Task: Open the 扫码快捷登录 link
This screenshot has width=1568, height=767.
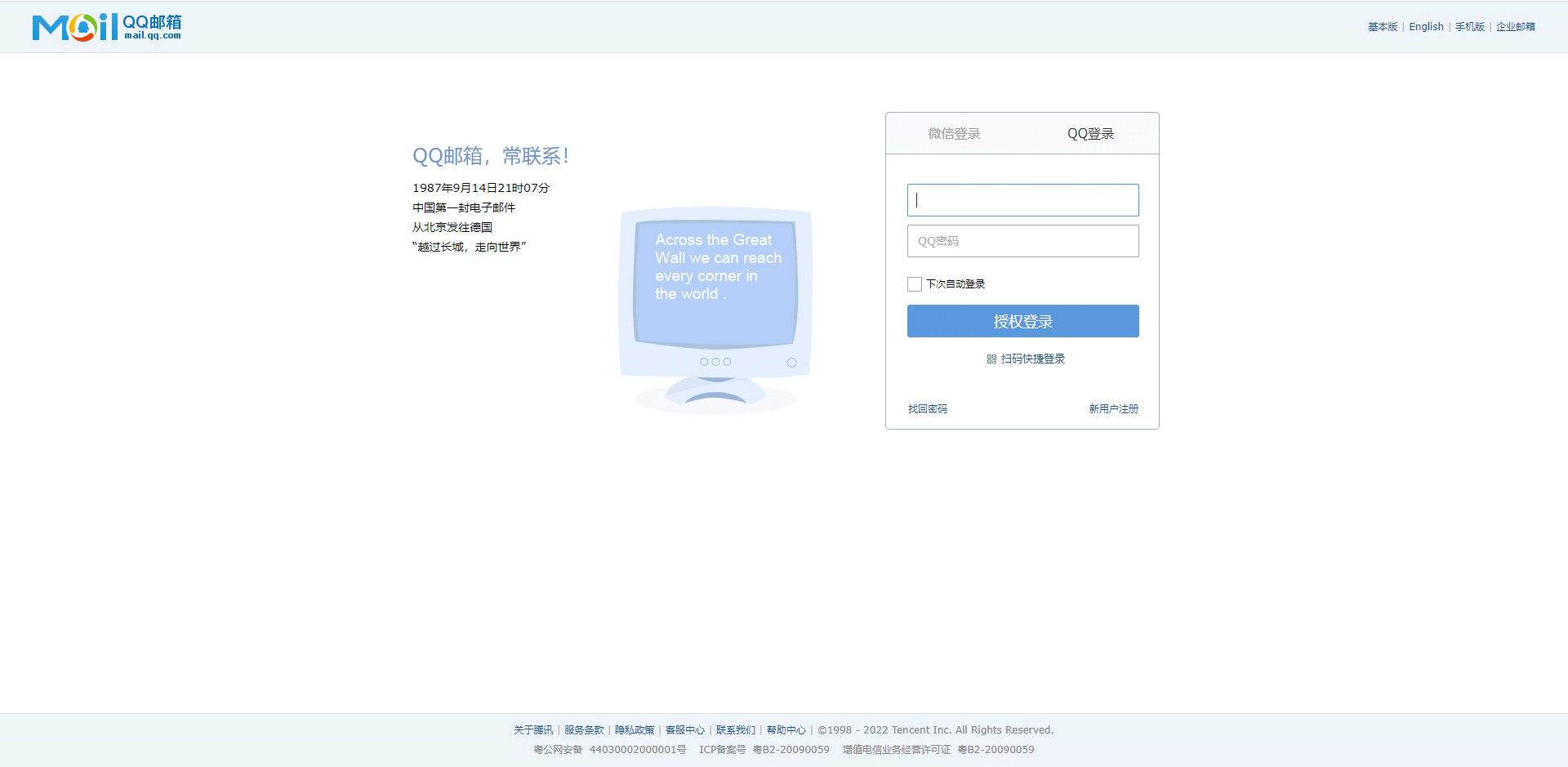Action: pyautogui.click(x=1033, y=359)
